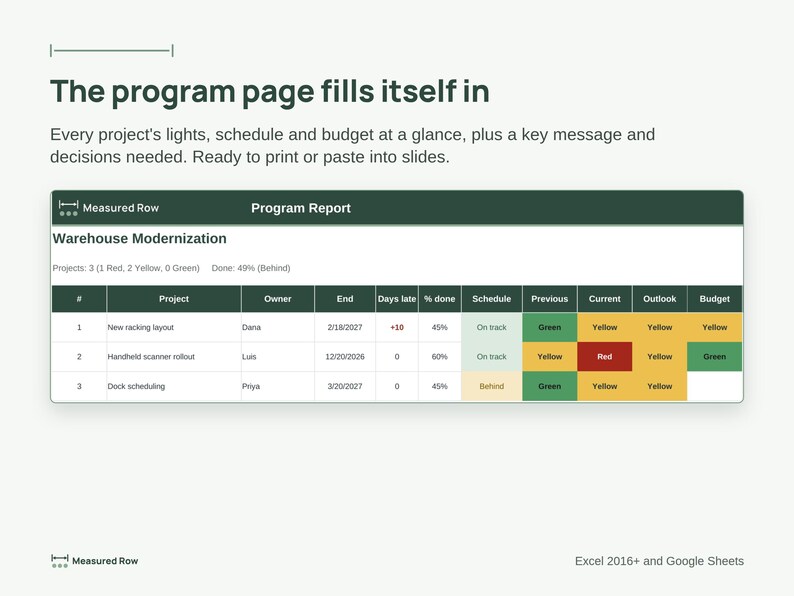Click the Measured Row logo in page footer
The image size is (794, 596).
pos(95,561)
